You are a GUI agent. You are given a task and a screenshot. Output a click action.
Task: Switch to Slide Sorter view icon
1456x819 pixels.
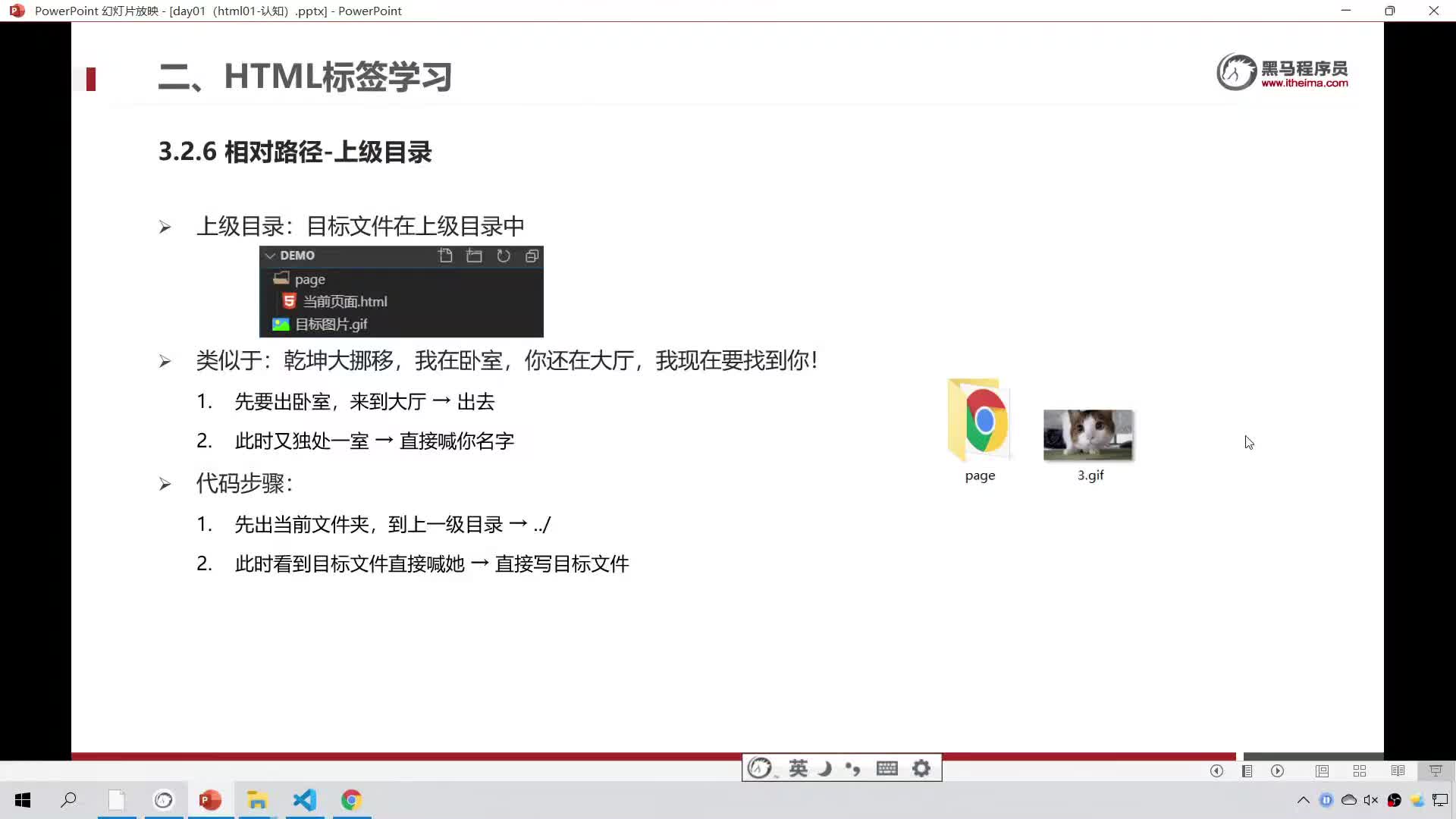pyautogui.click(x=1360, y=770)
